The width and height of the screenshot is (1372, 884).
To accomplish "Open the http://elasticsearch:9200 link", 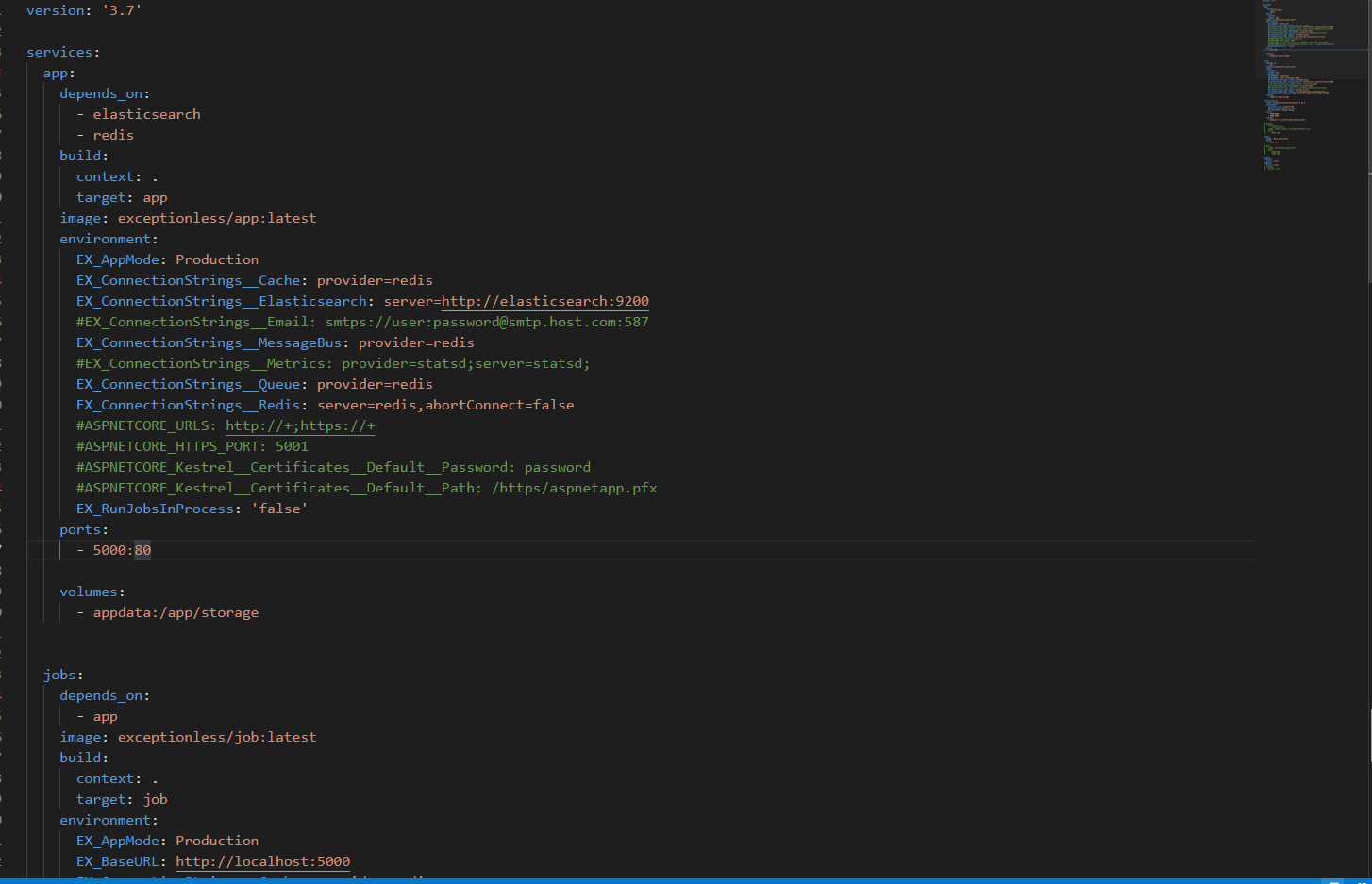I will click(544, 301).
